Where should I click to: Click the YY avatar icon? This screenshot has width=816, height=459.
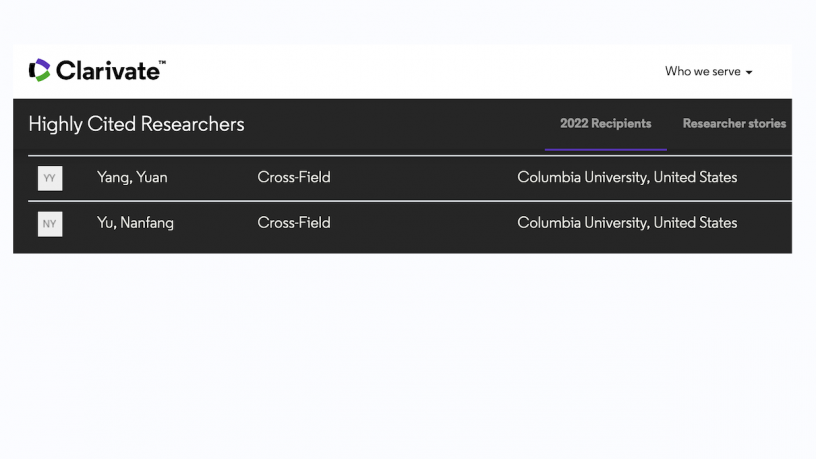(x=50, y=178)
